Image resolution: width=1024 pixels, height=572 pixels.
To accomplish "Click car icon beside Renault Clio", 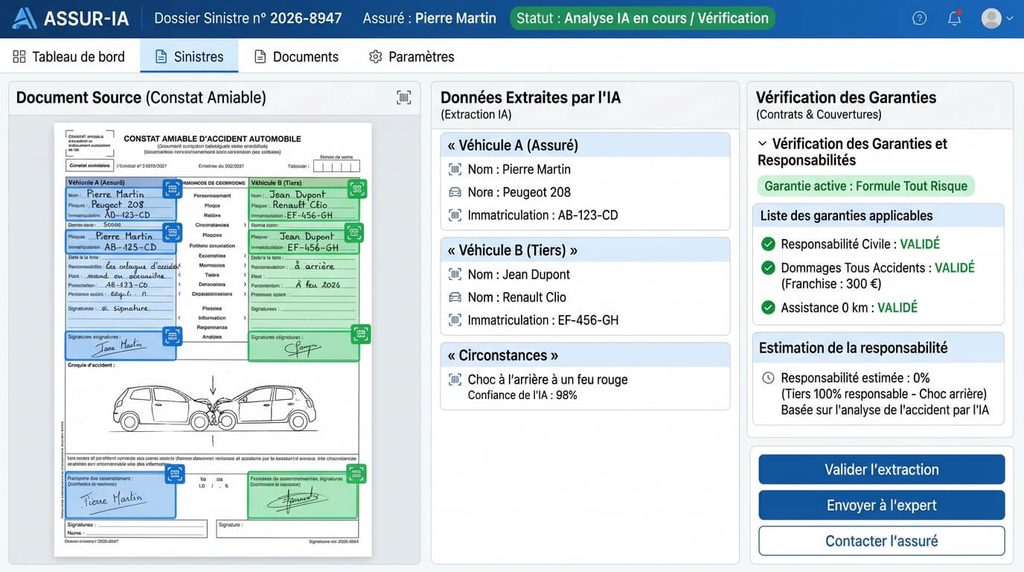I will 455,298.
